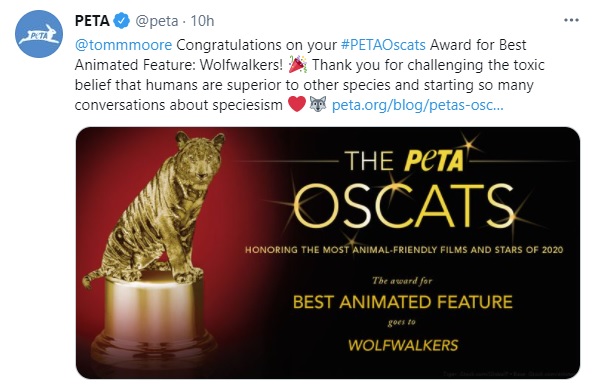Open the @tommmoore mention
Viewport: 595px width, 389px height.
pyautogui.click(x=123, y=45)
